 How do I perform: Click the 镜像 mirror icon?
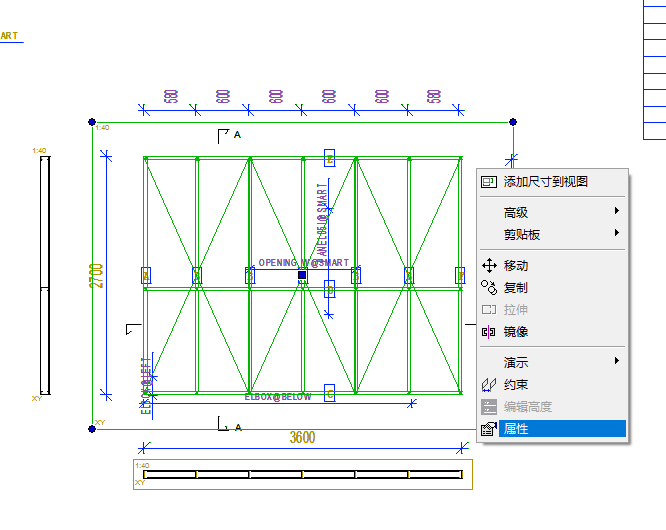488,332
